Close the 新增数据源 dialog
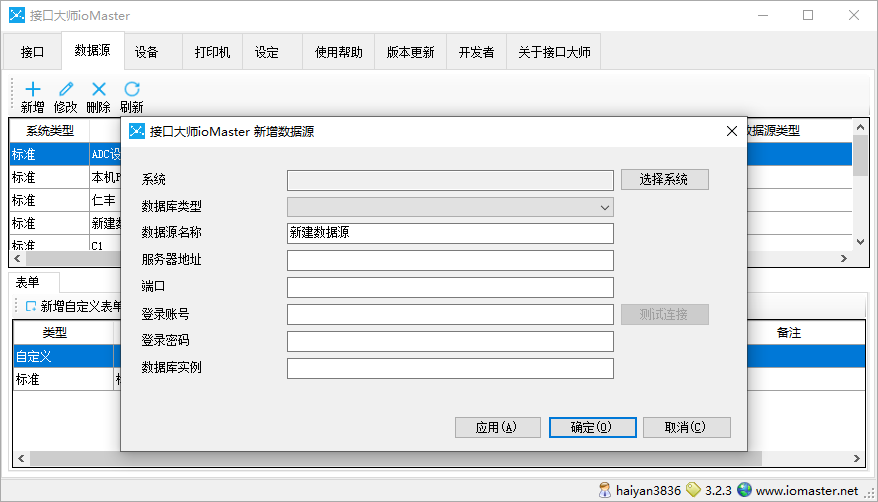The height and width of the screenshot is (502, 878). pyautogui.click(x=731, y=131)
